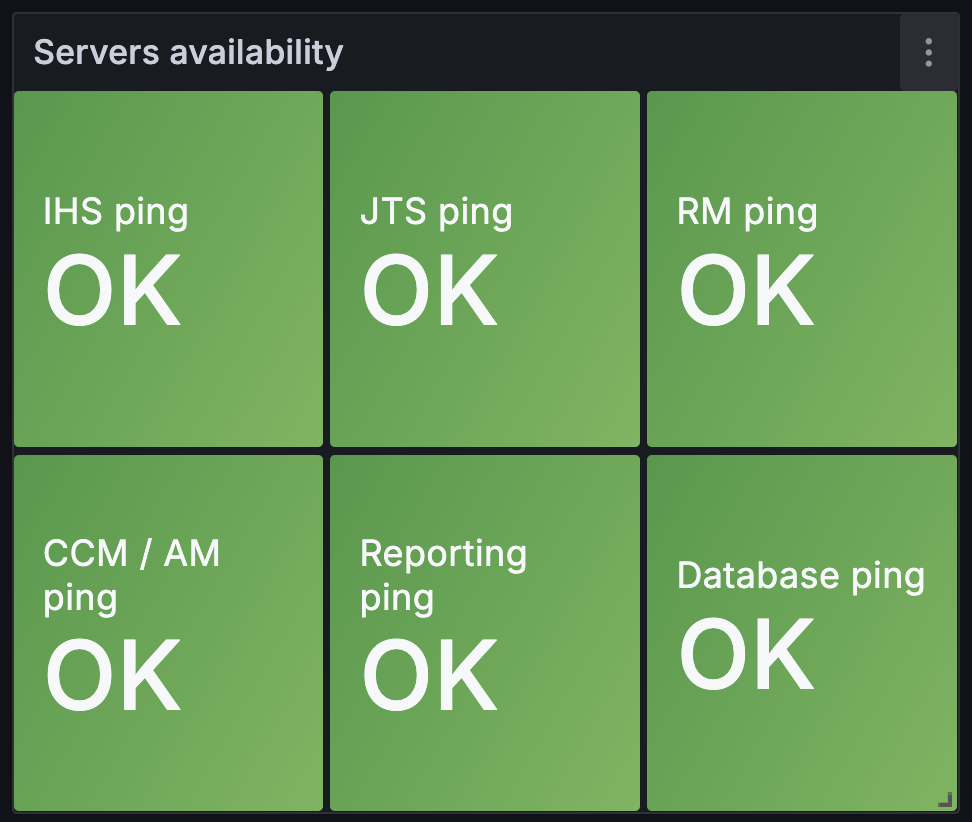This screenshot has height=822, width=972.
Task: Select the JTS ping status tile
Action: 485,268
